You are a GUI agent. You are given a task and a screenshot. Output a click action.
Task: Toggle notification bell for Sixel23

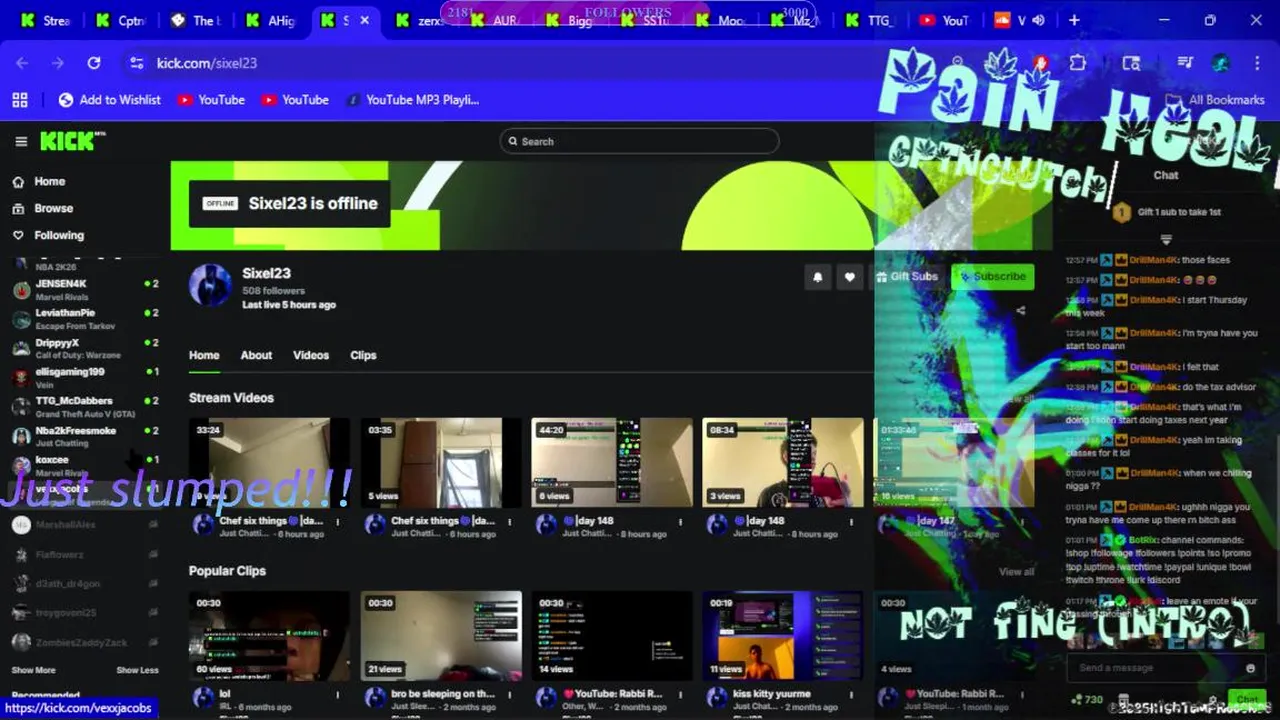point(817,277)
